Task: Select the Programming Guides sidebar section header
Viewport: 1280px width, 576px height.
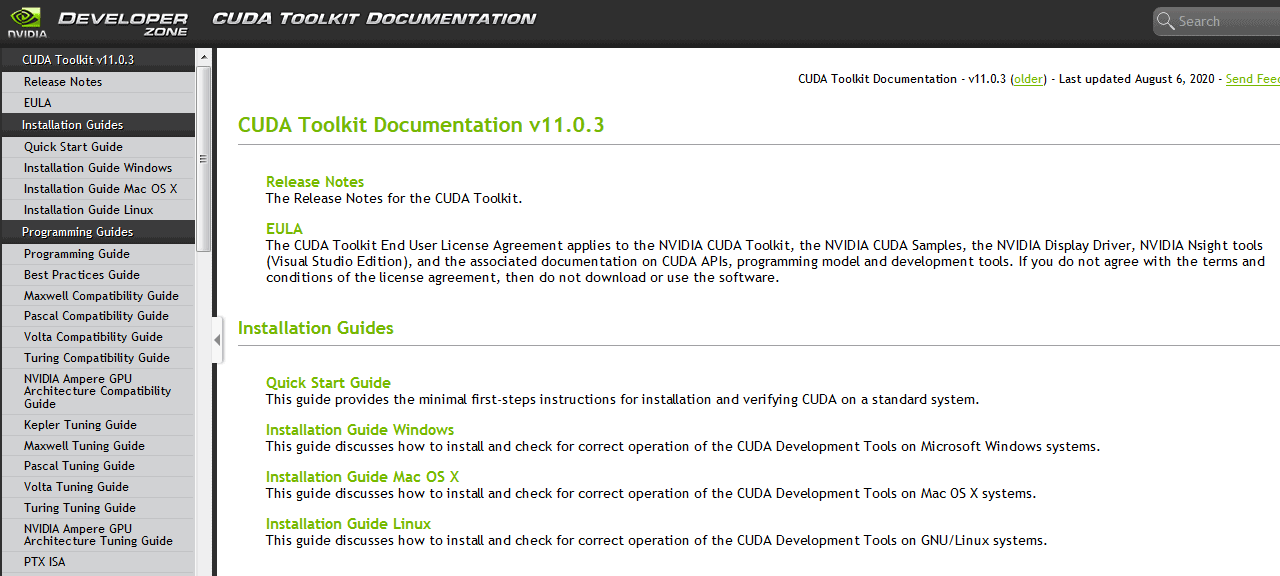Action: pyautogui.click(x=98, y=232)
